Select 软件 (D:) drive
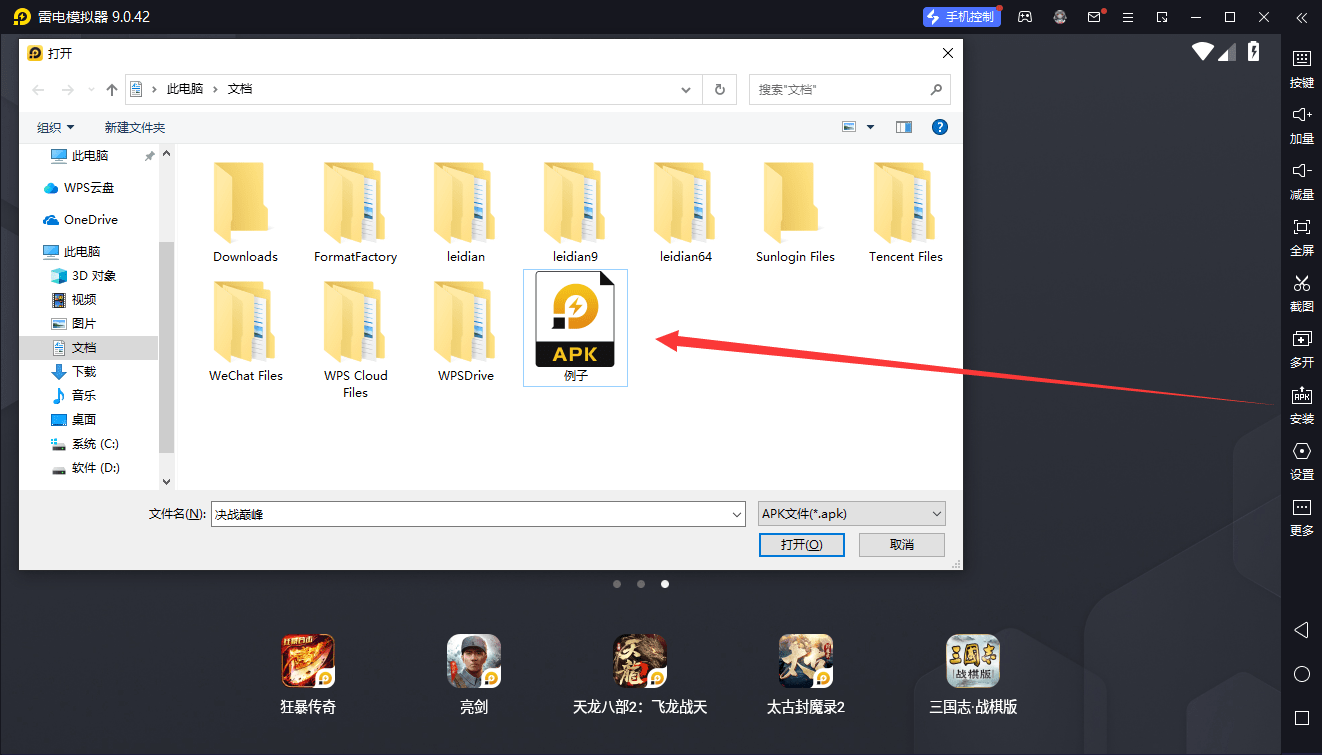This screenshot has height=755, width=1322. [x=85, y=467]
